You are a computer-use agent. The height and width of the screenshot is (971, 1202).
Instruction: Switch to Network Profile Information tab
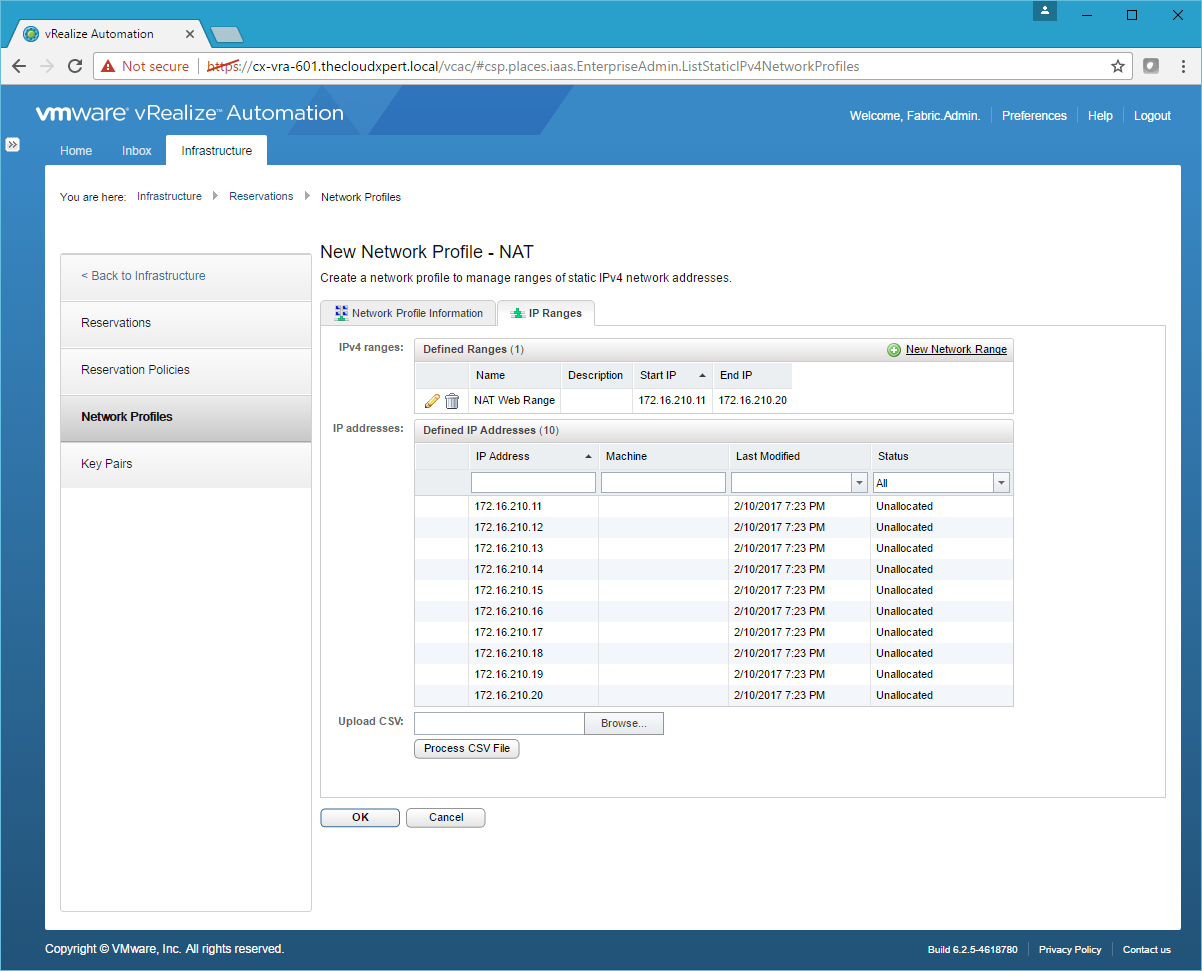pos(409,313)
